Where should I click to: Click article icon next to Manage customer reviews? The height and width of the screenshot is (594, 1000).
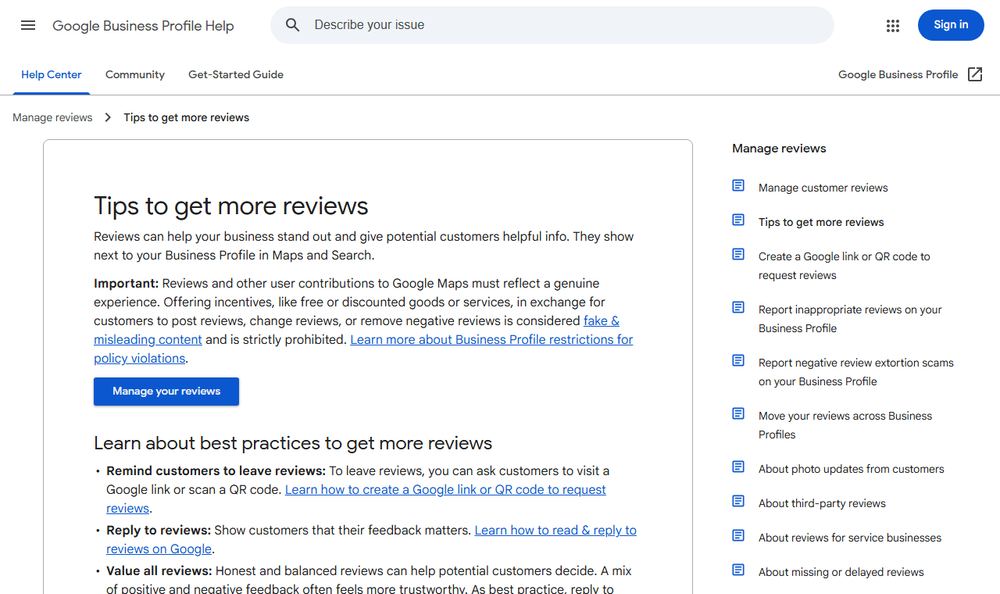(x=738, y=186)
